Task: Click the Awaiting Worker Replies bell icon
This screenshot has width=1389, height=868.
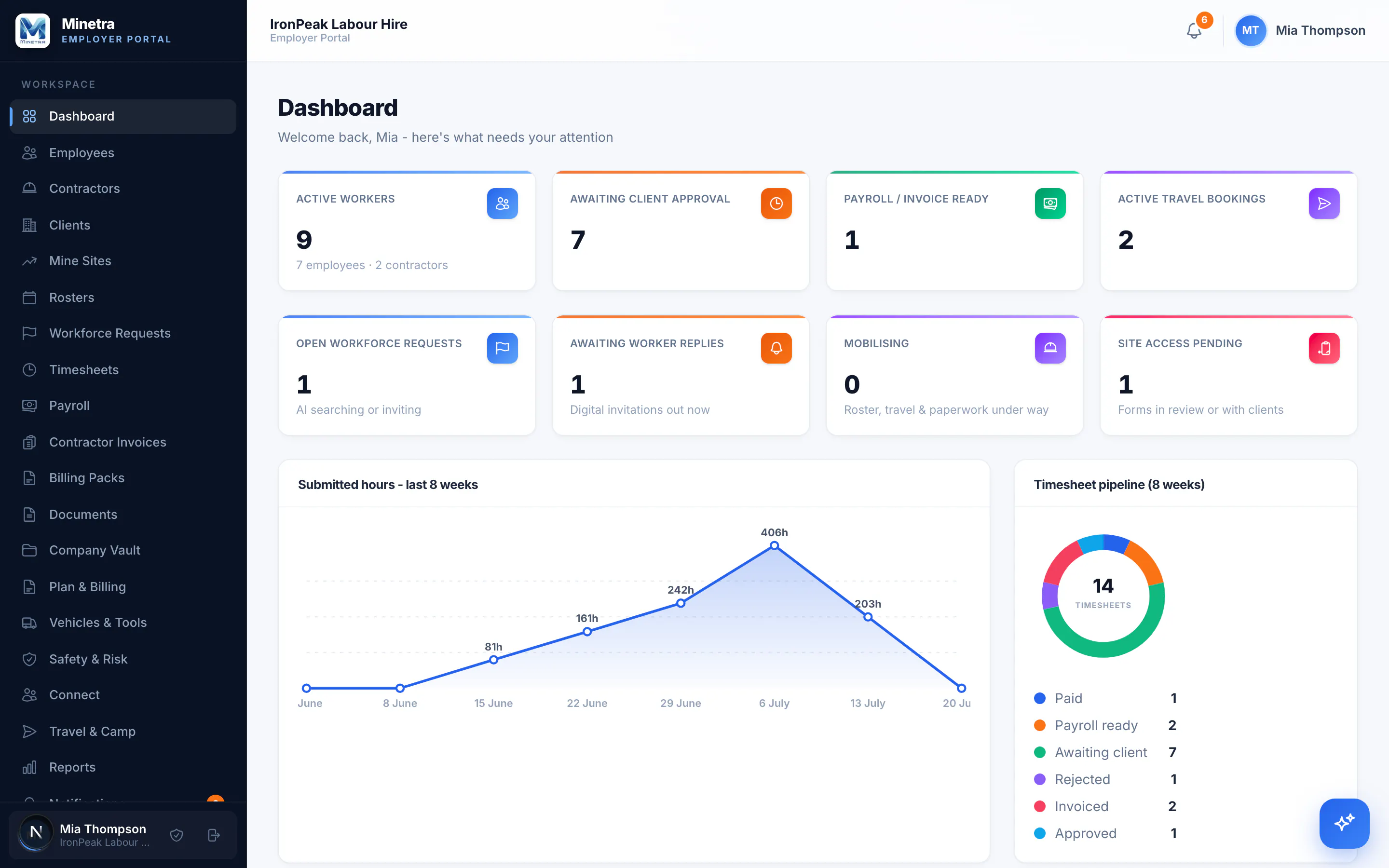Action: click(776, 348)
